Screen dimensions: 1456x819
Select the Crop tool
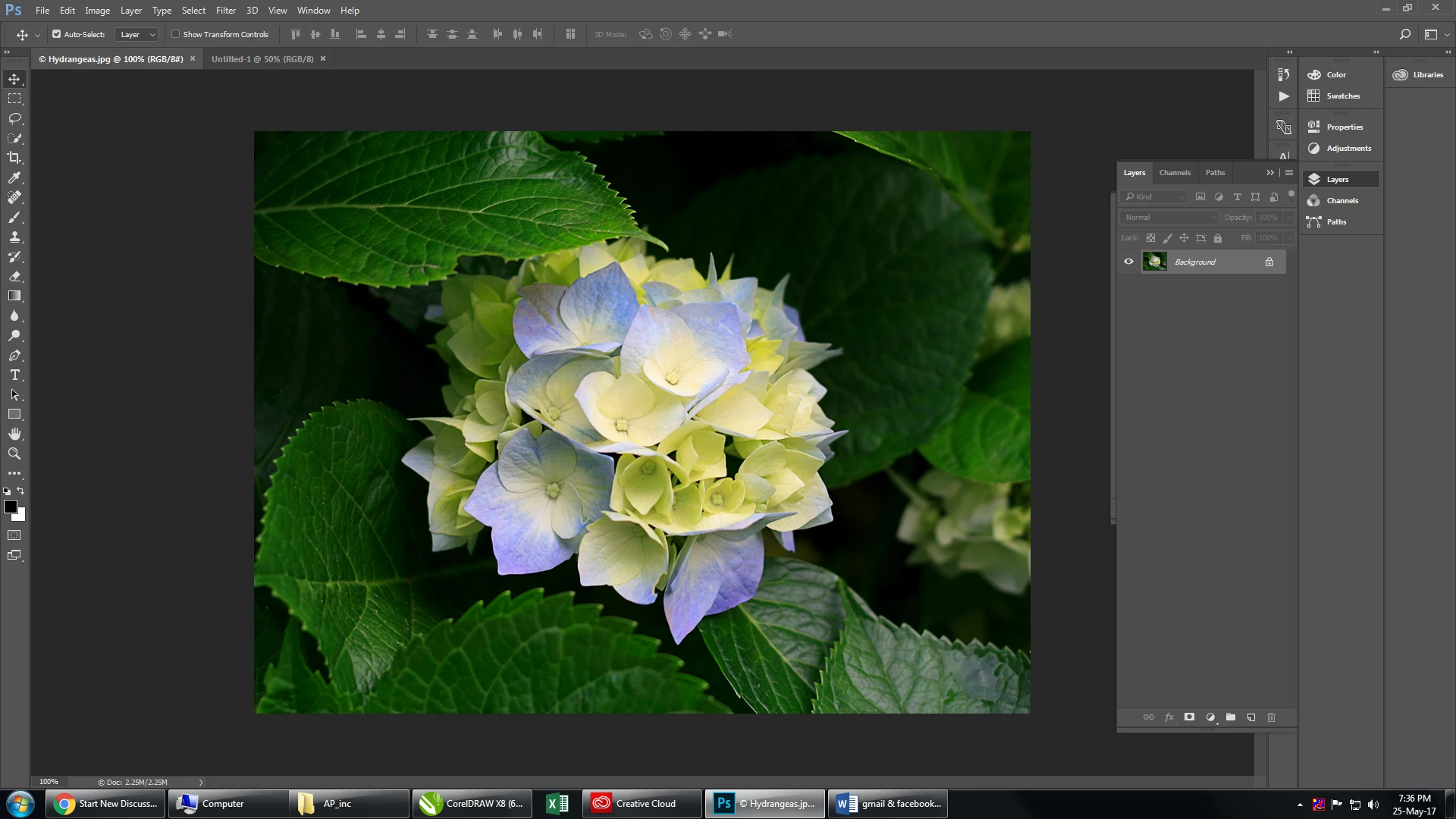14,158
